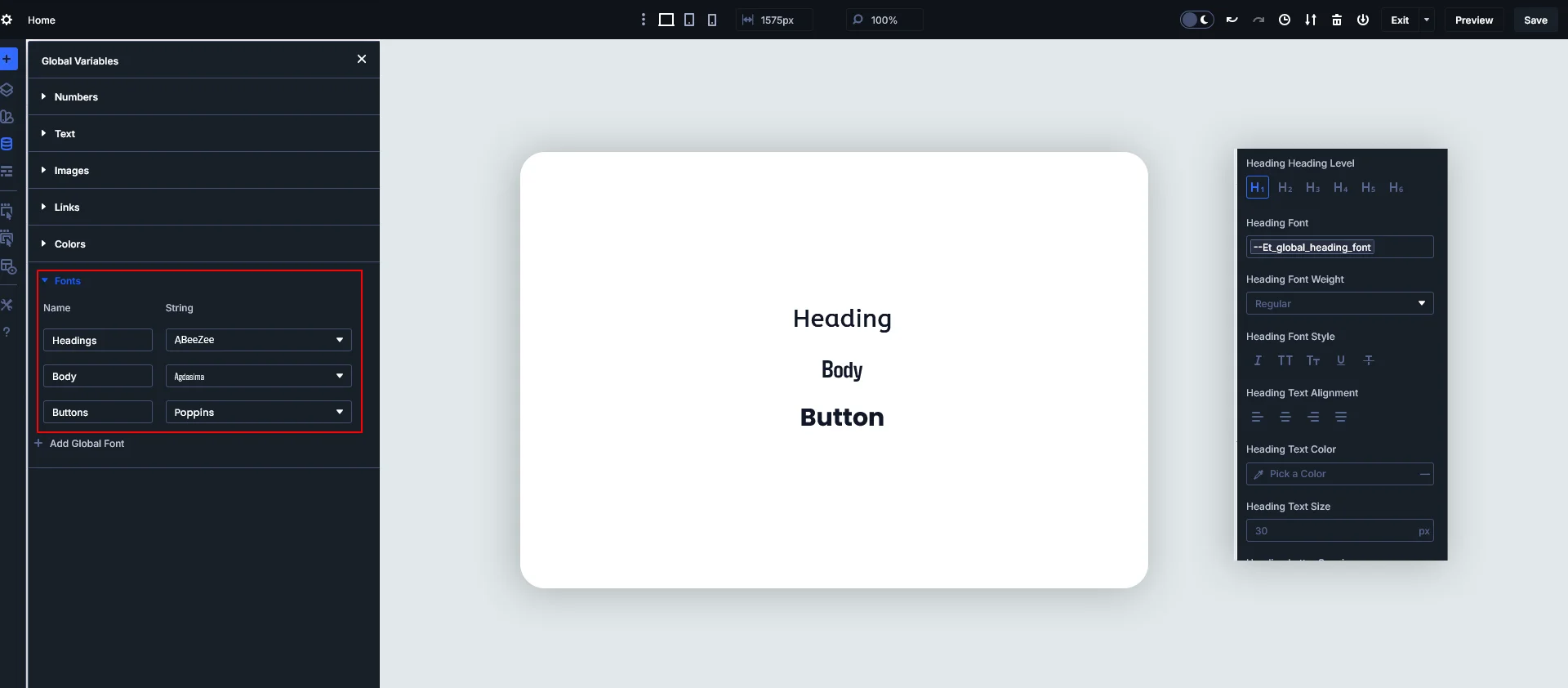Open the Global Variables database icon

tap(7, 144)
